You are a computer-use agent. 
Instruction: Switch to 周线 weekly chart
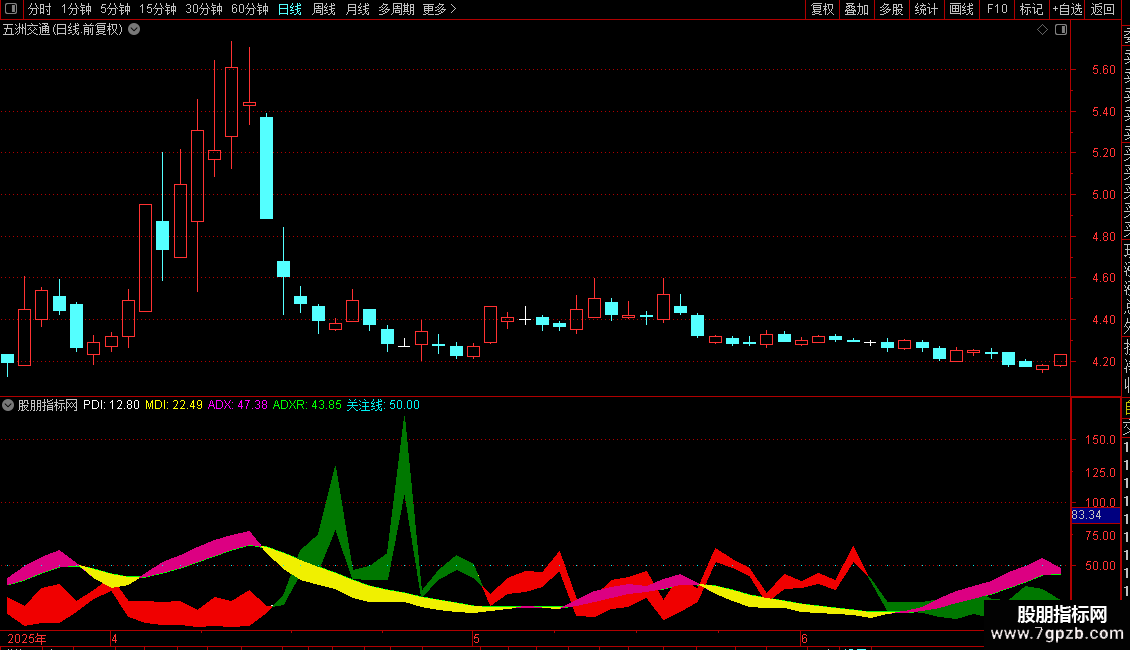coord(324,9)
